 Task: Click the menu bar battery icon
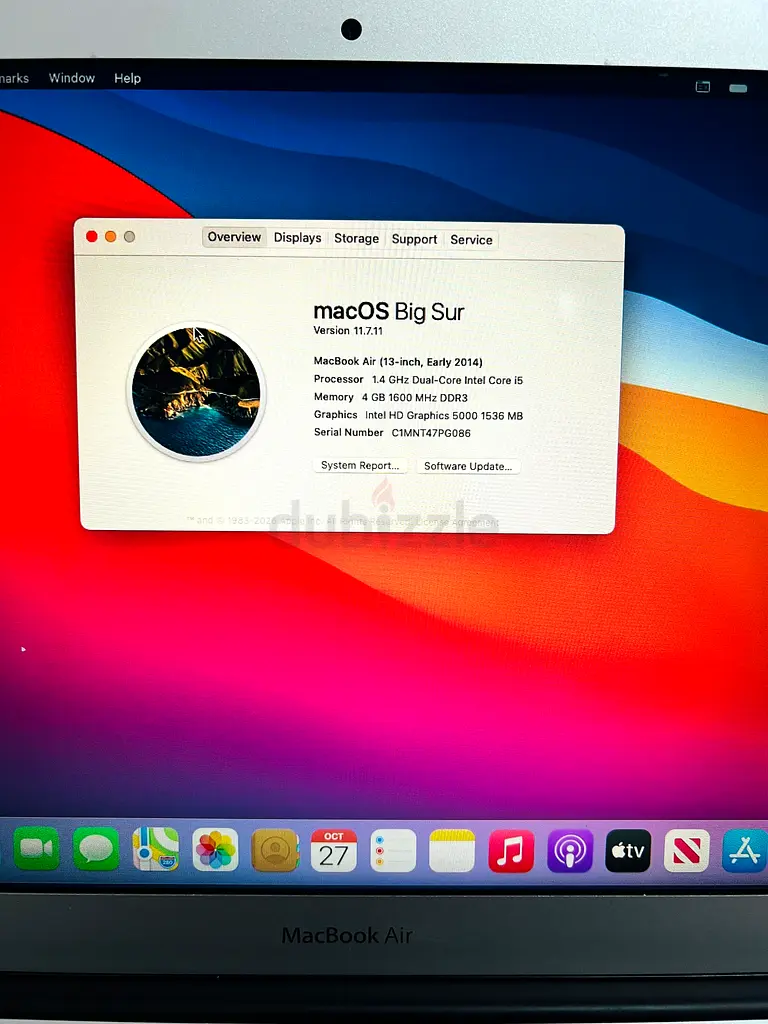pyautogui.click(x=738, y=88)
